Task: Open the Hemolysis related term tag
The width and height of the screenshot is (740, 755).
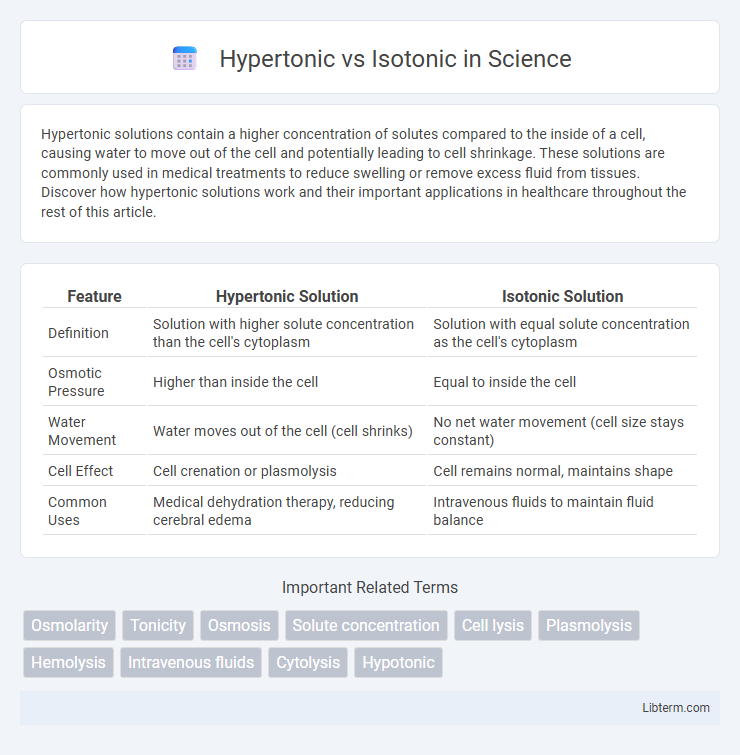Action: (68, 663)
